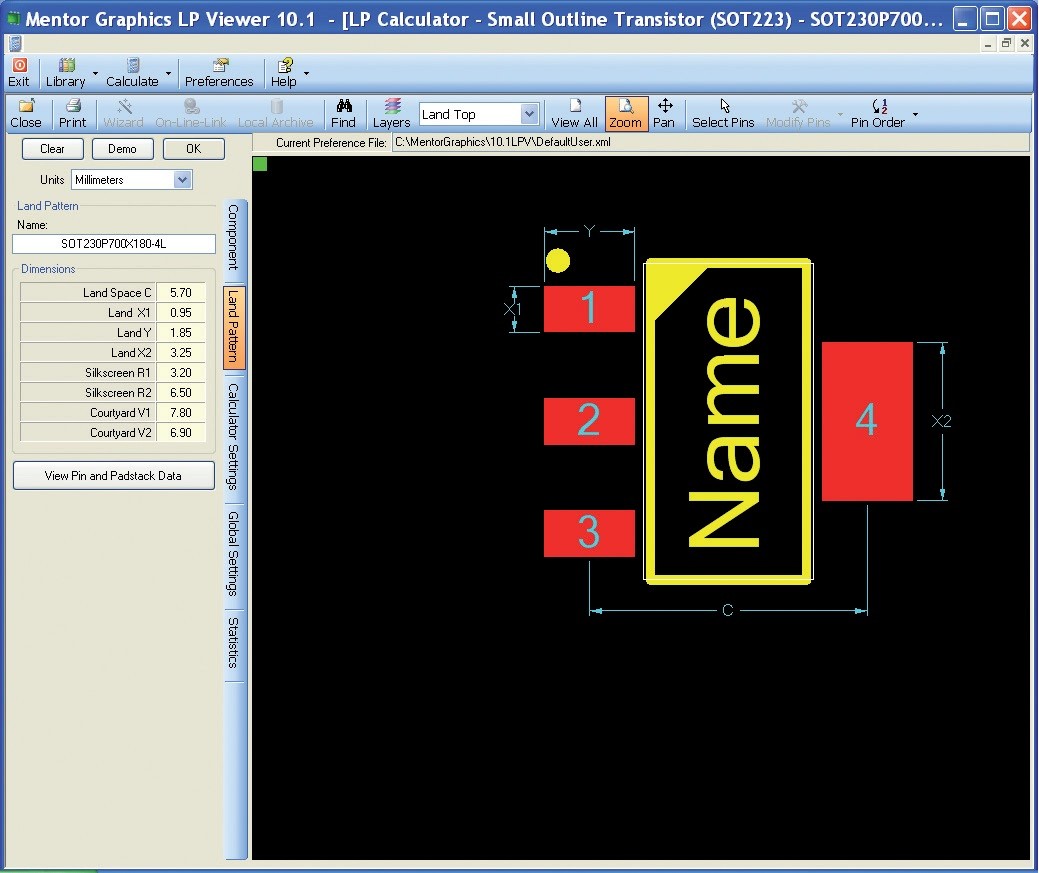The height and width of the screenshot is (873, 1039).
Task: Click View Pin and Padstack Data
Action: [x=113, y=475]
